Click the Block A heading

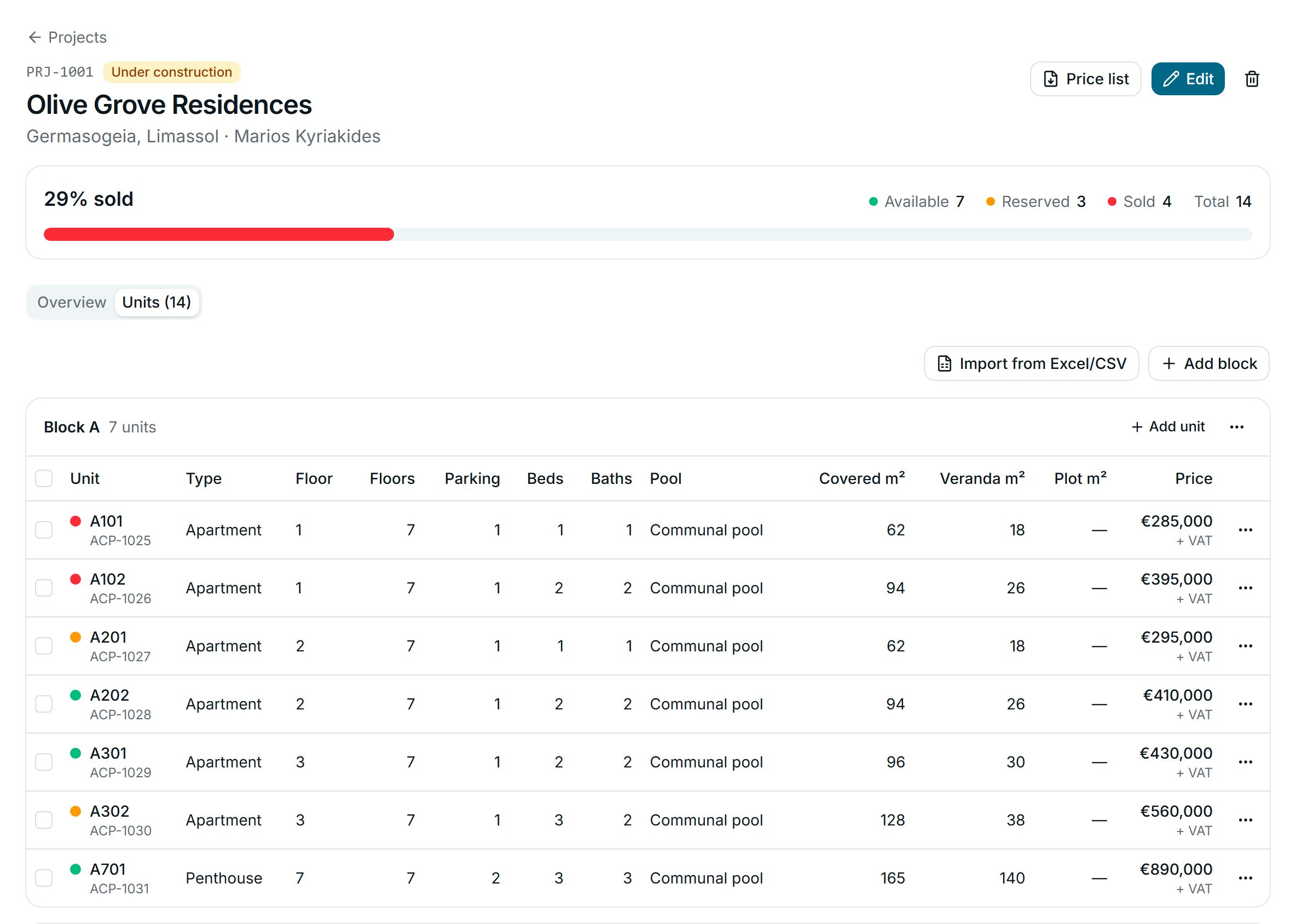pos(72,428)
